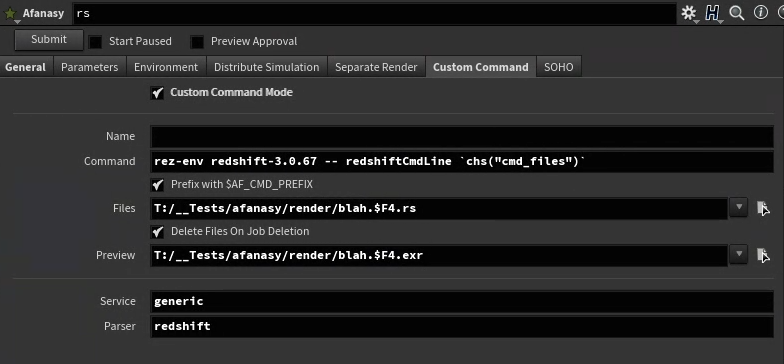This screenshot has height=364, width=784.
Task: Click the Preview parameter label
Action: 116,256
